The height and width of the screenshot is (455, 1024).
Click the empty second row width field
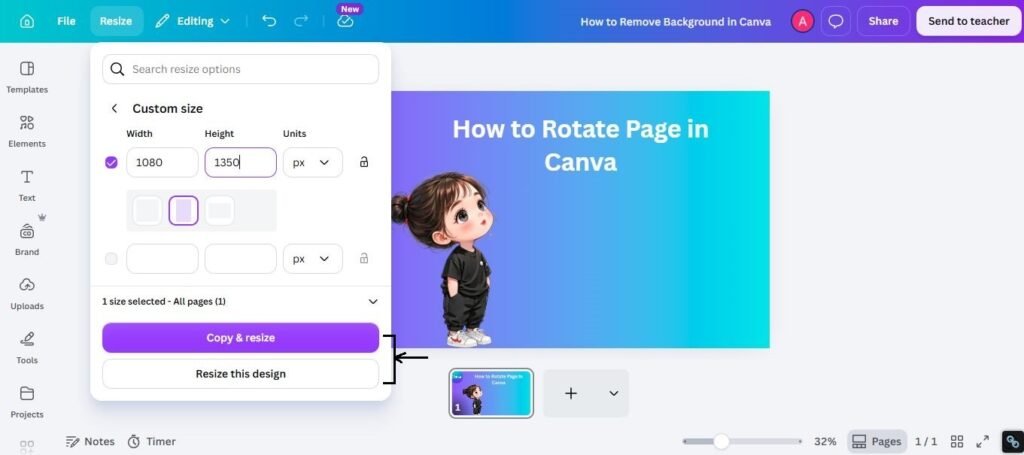pyautogui.click(x=162, y=259)
